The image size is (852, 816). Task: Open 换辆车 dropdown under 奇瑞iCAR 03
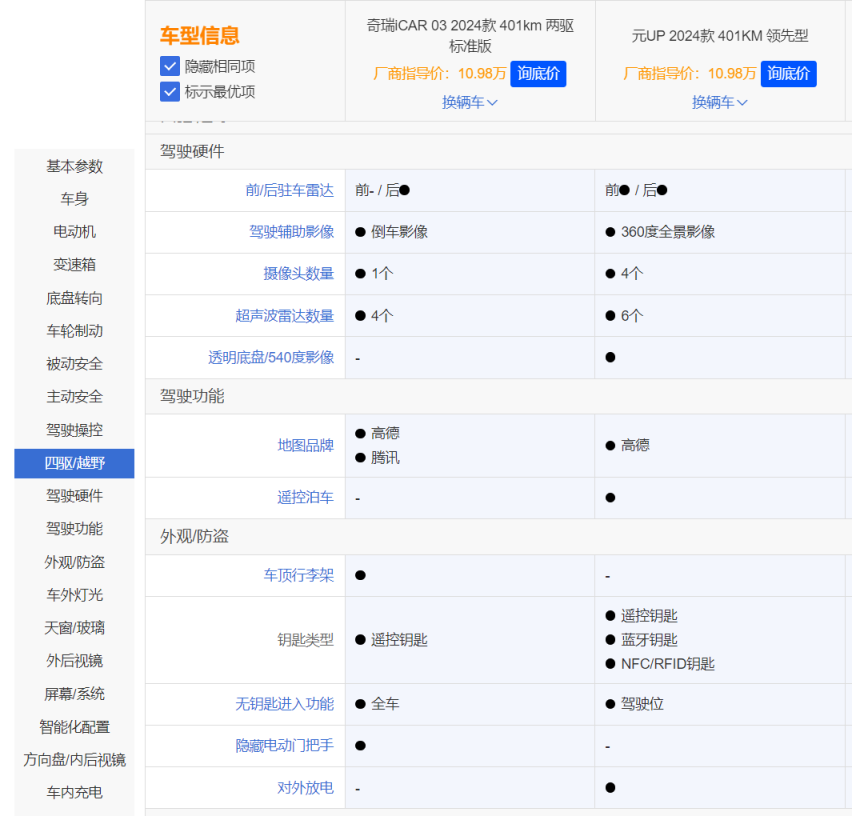click(x=469, y=102)
